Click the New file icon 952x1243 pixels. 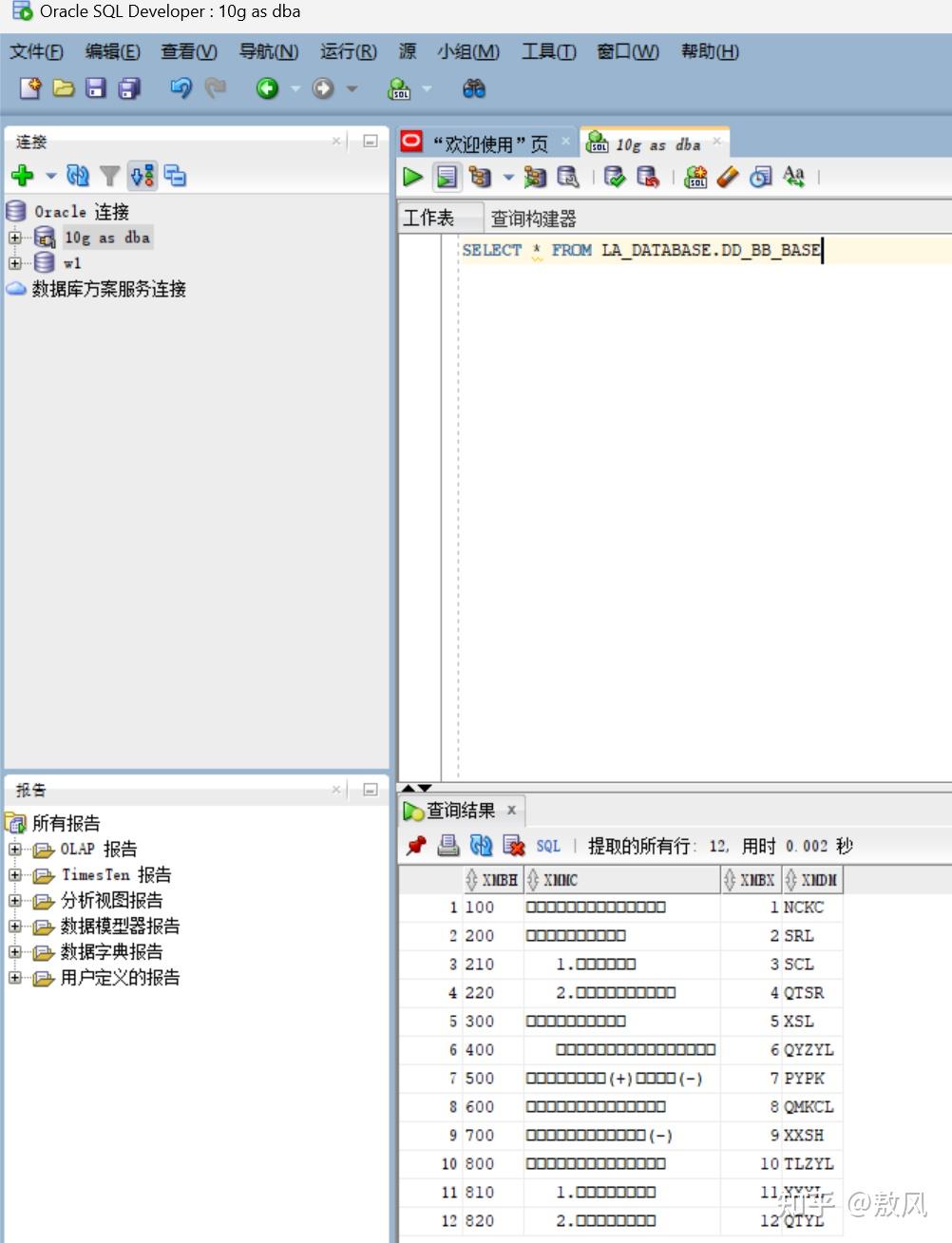(x=30, y=88)
